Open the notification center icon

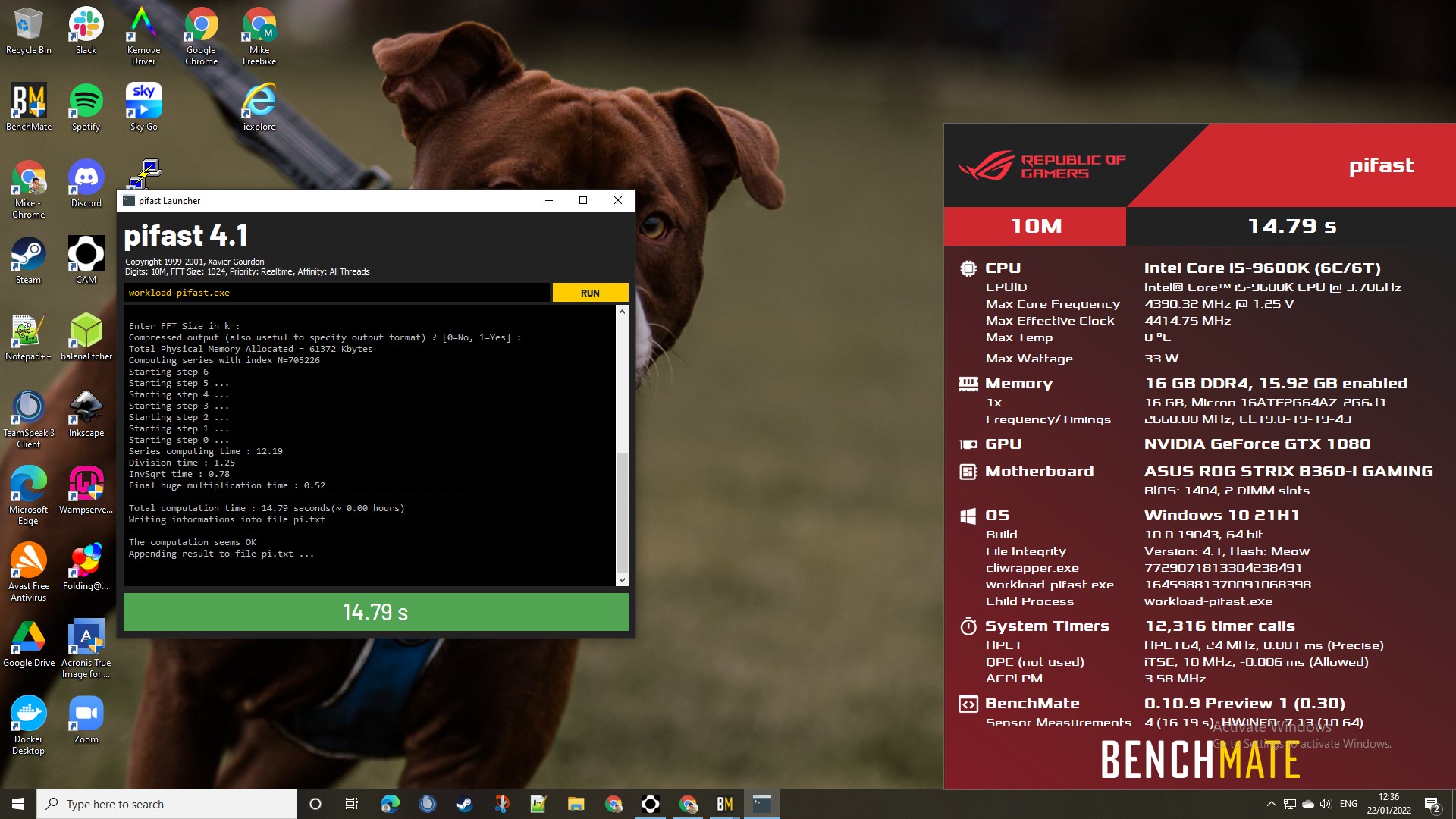(x=1432, y=804)
